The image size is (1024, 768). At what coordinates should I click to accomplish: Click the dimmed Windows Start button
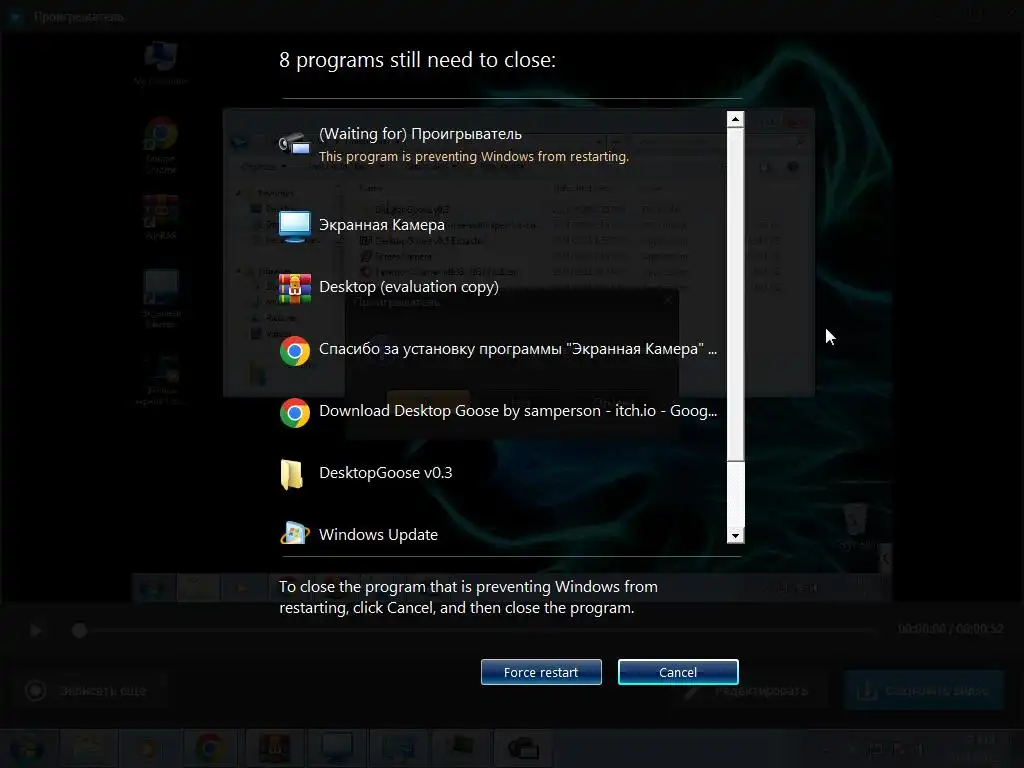coord(26,748)
